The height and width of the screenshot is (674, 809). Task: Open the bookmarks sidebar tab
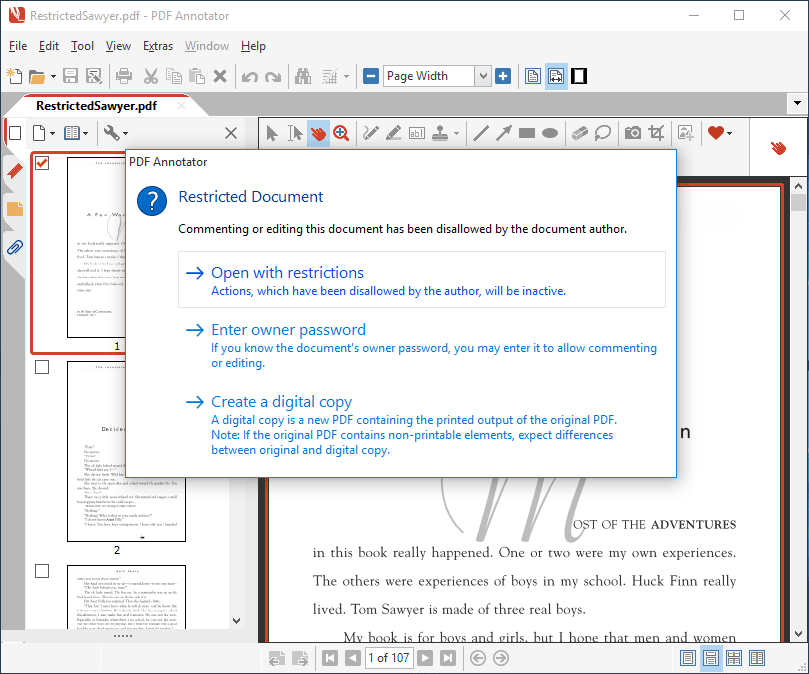point(15,171)
